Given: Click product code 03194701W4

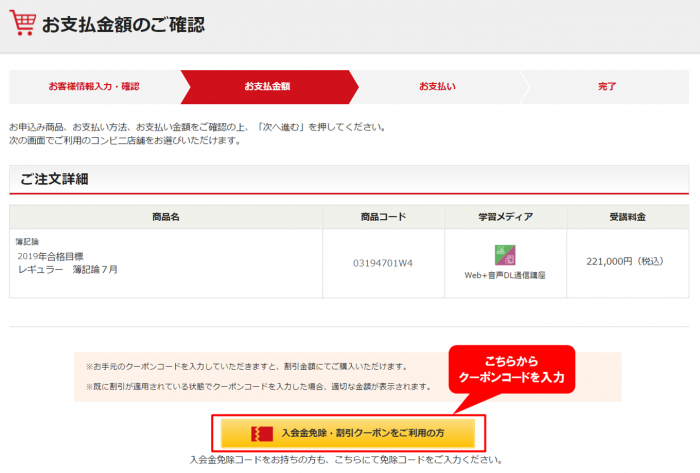Looking at the screenshot, I should click(383, 263).
